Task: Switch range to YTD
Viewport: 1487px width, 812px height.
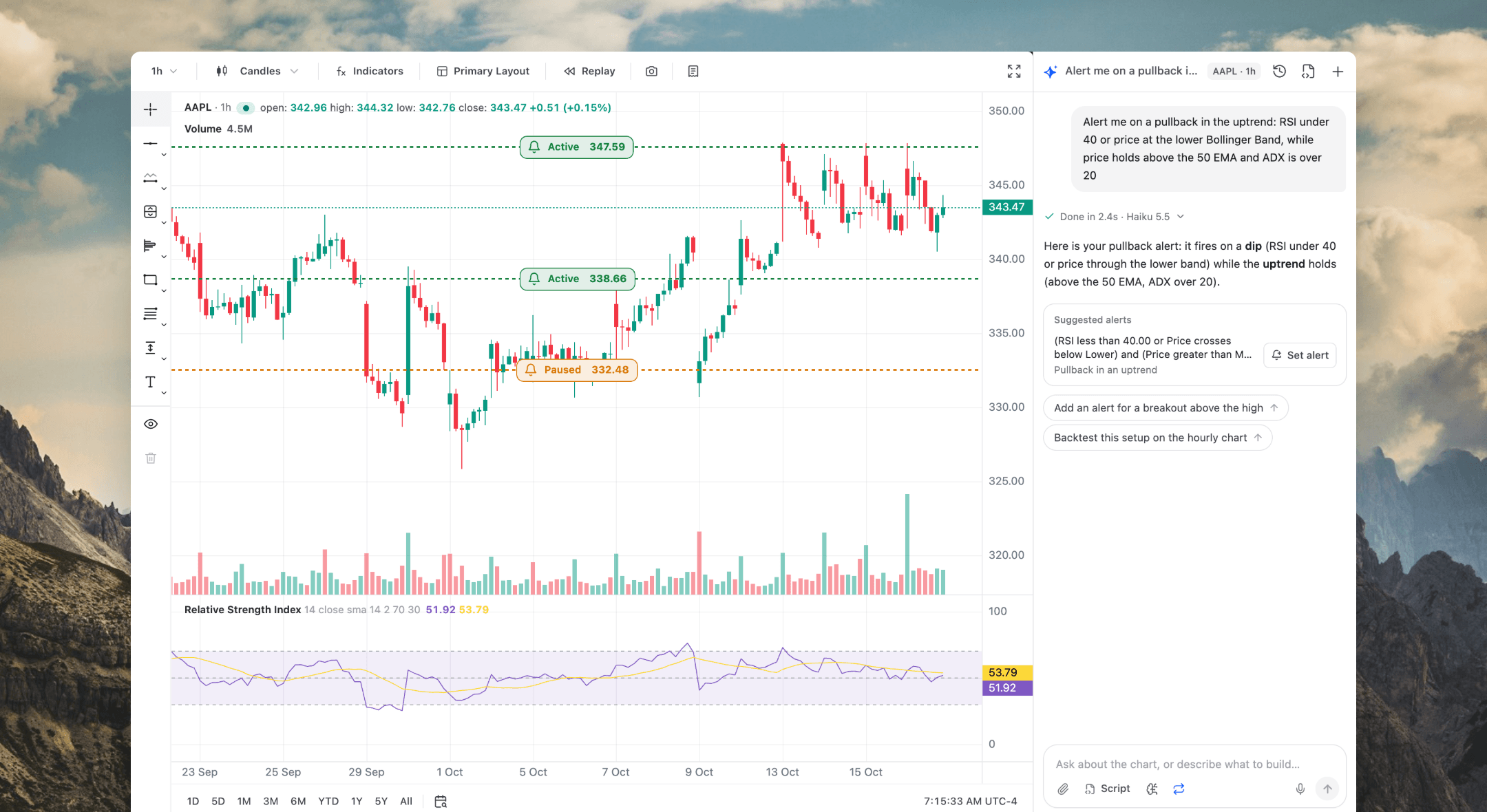Action: [328, 801]
